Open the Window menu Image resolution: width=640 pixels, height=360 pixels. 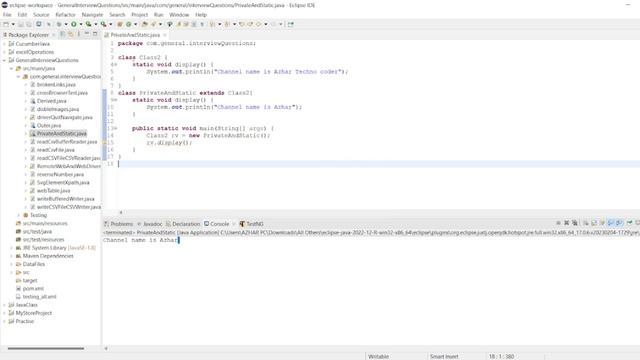[179, 15]
